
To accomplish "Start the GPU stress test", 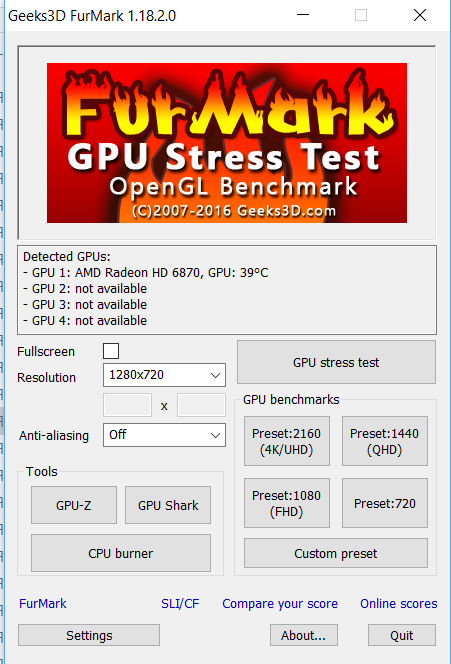I will (336, 362).
